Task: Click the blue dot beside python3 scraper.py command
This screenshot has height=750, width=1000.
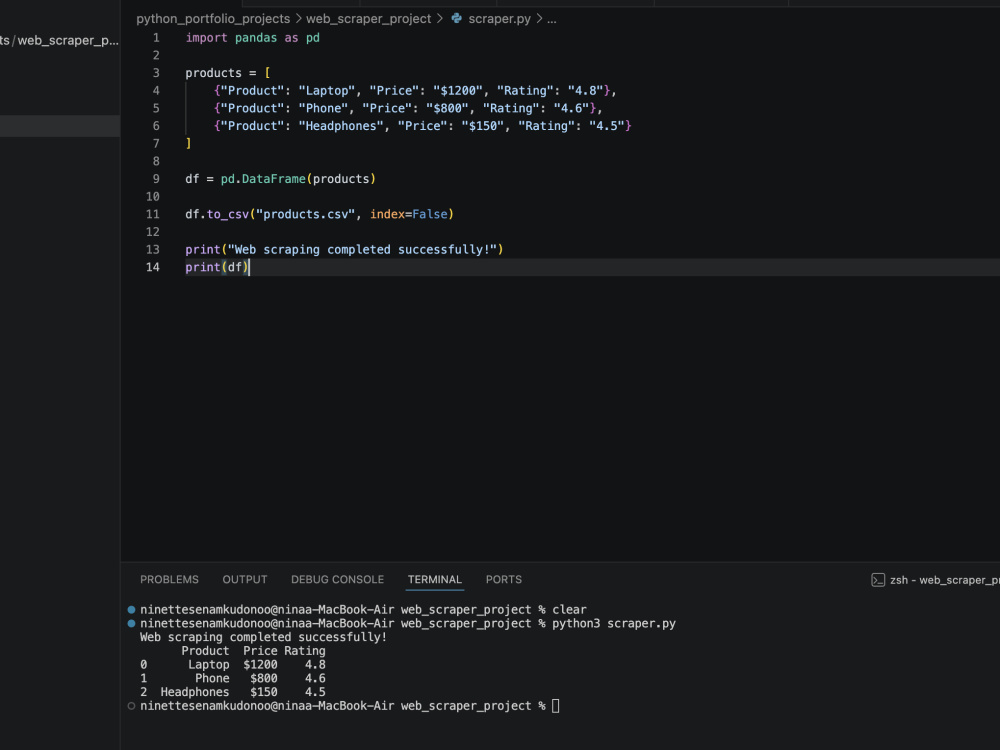Action: [131, 624]
